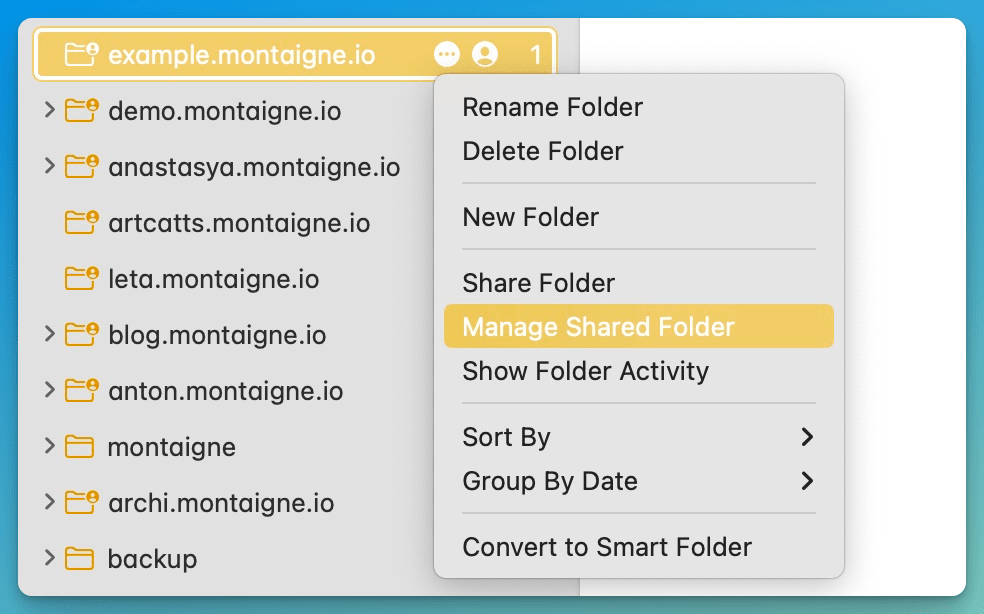Click Convert to Smart Folder
The image size is (984, 614).
(607, 547)
